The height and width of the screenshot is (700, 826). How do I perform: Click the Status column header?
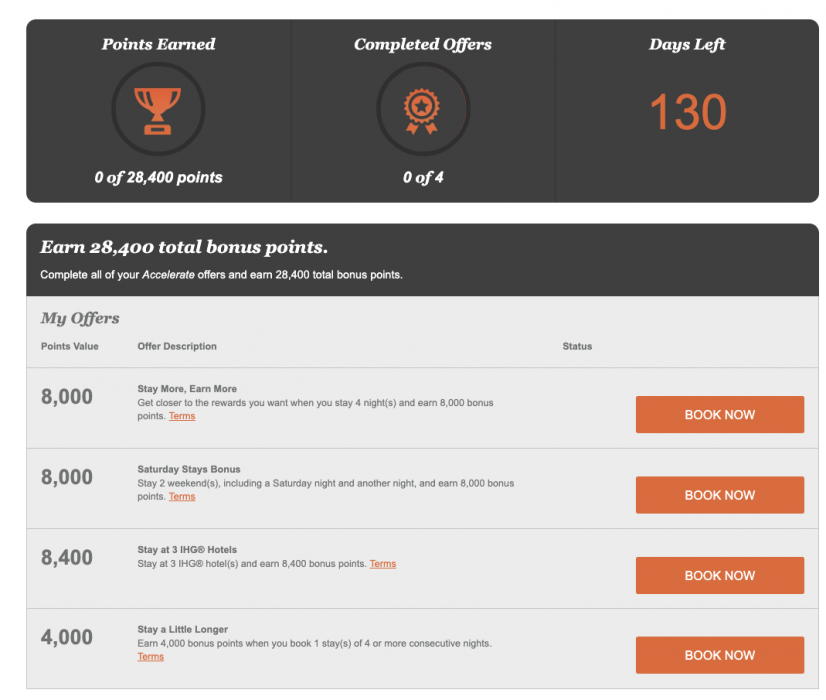577,346
